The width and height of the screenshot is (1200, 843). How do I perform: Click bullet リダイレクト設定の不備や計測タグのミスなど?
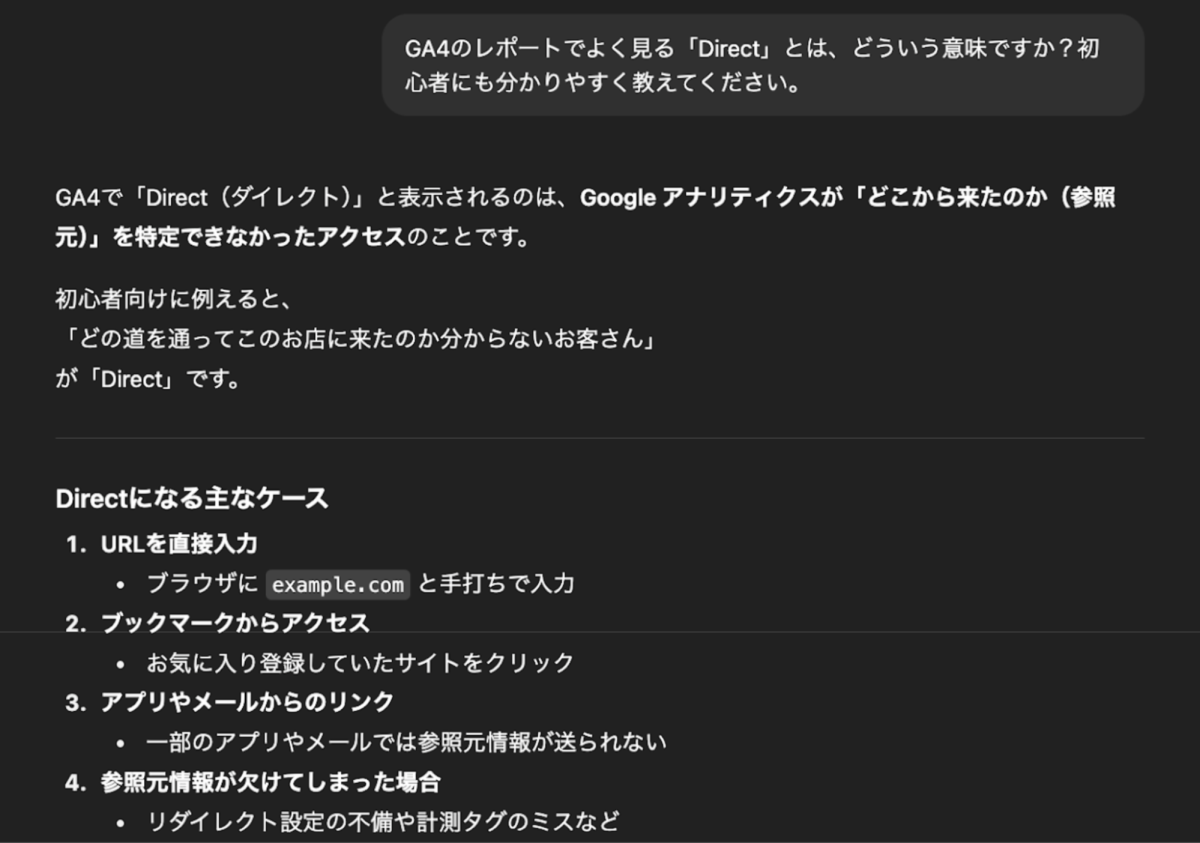click(383, 822)
